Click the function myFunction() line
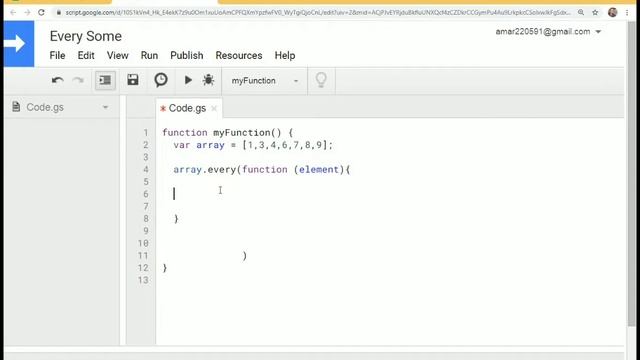 click(227, 133)
